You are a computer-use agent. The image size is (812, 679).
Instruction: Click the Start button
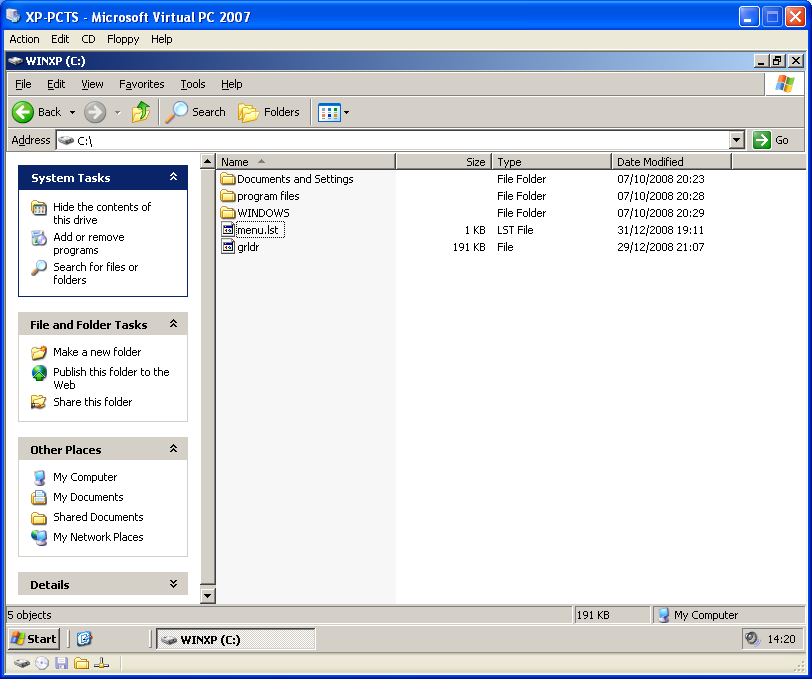(x=34, y=639)
